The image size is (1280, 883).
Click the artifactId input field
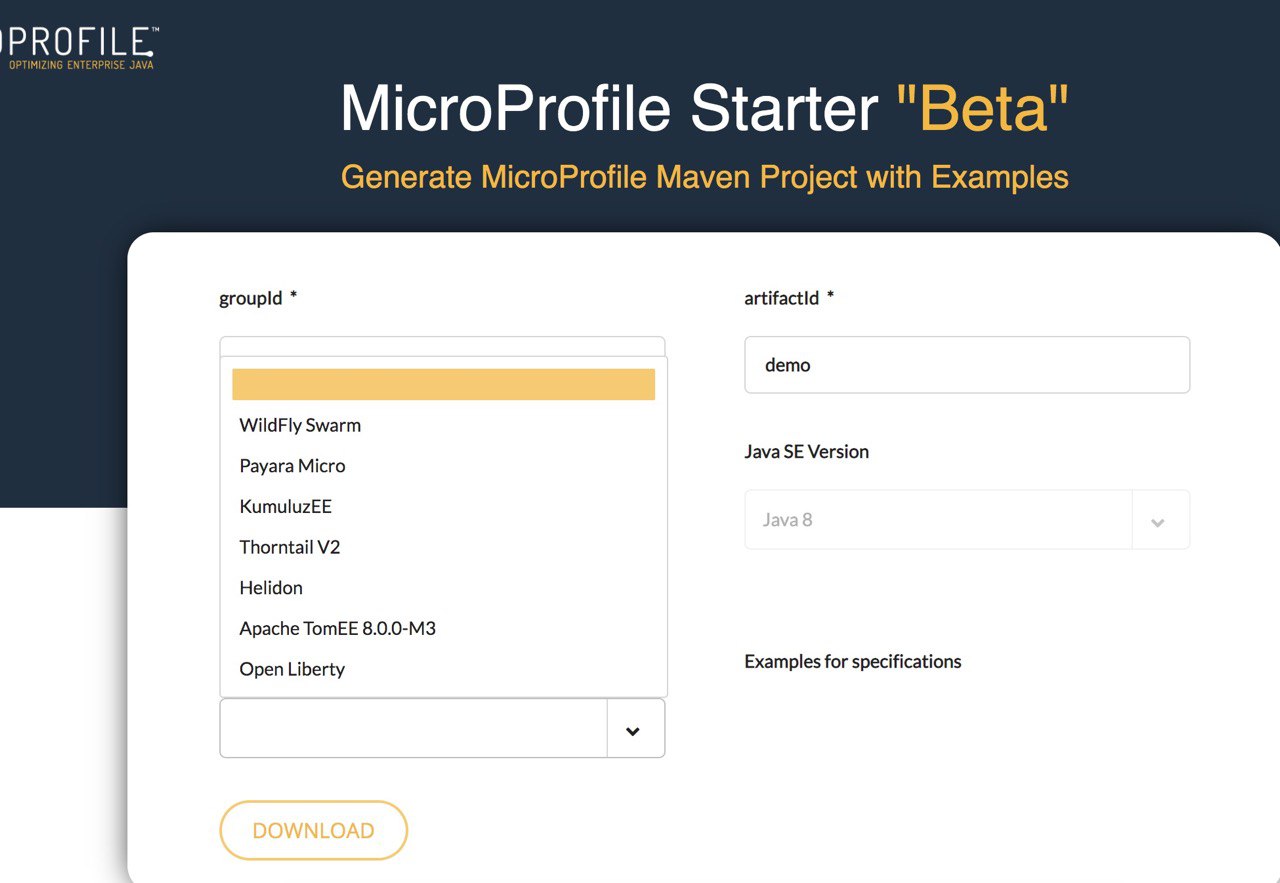tap(967, 365)
